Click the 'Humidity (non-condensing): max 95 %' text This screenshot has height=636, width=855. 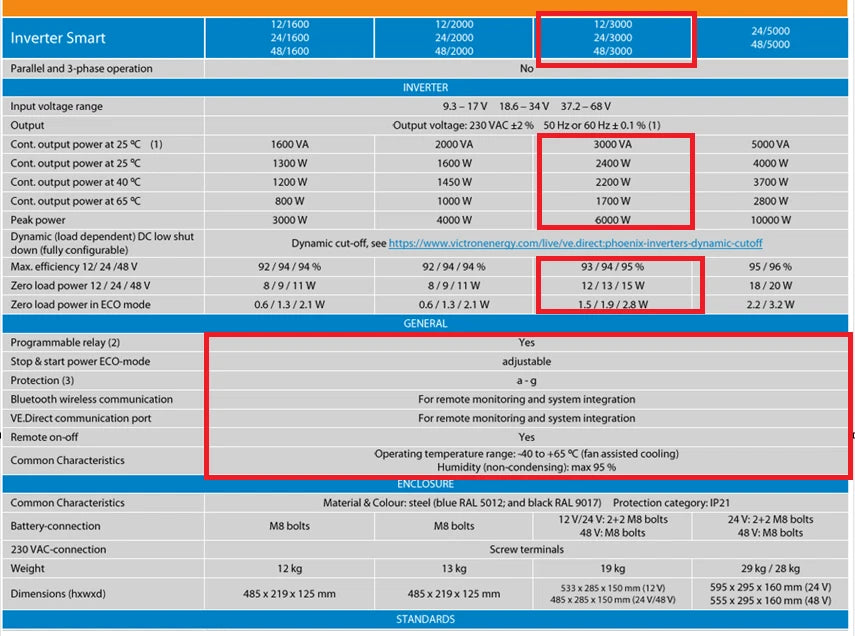(526, 467)
